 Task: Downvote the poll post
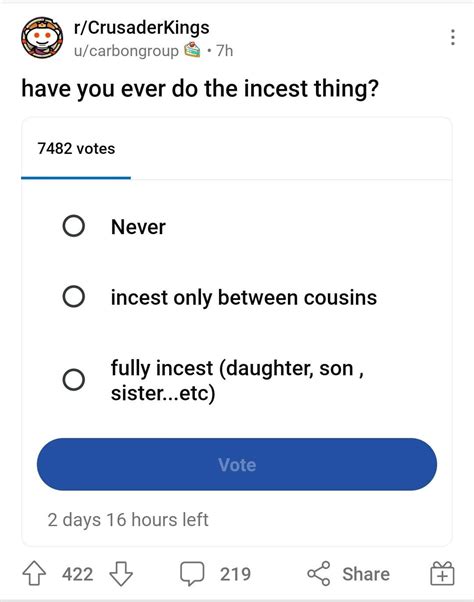pyautogui.click(x=121, y=574)
